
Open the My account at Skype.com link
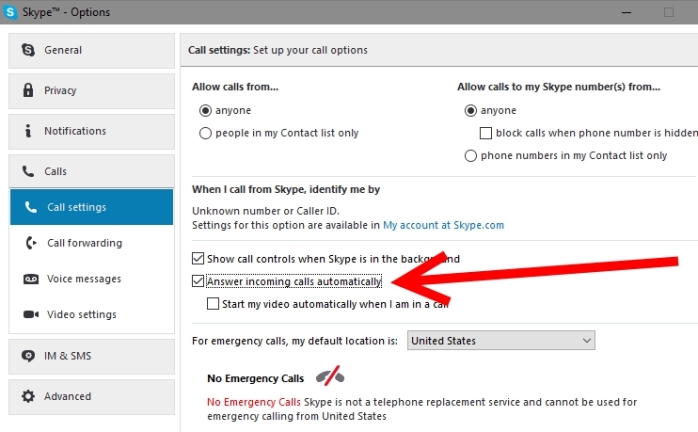coord(443,225)
